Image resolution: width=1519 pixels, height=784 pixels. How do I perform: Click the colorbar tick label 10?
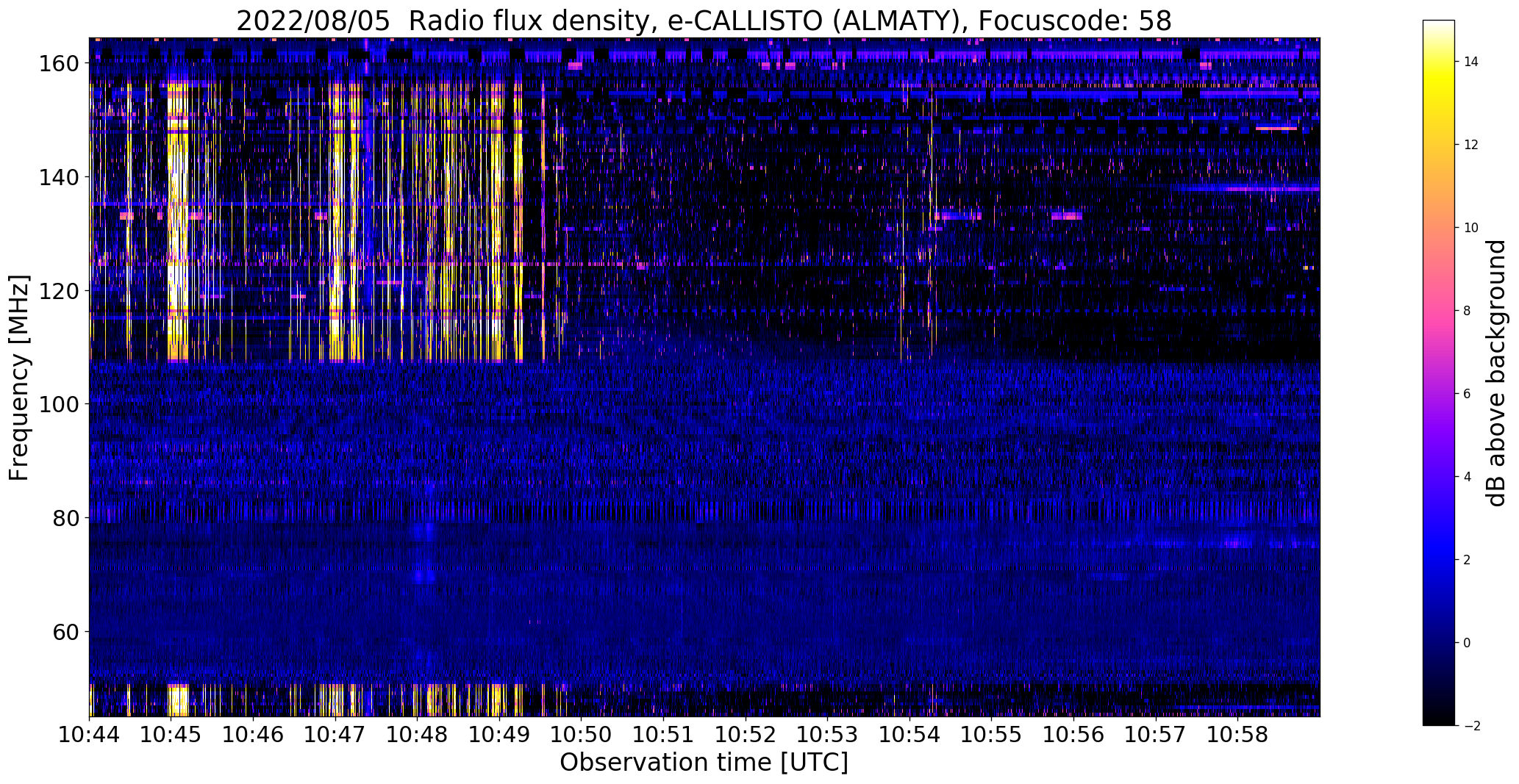tap(1471, 228)
